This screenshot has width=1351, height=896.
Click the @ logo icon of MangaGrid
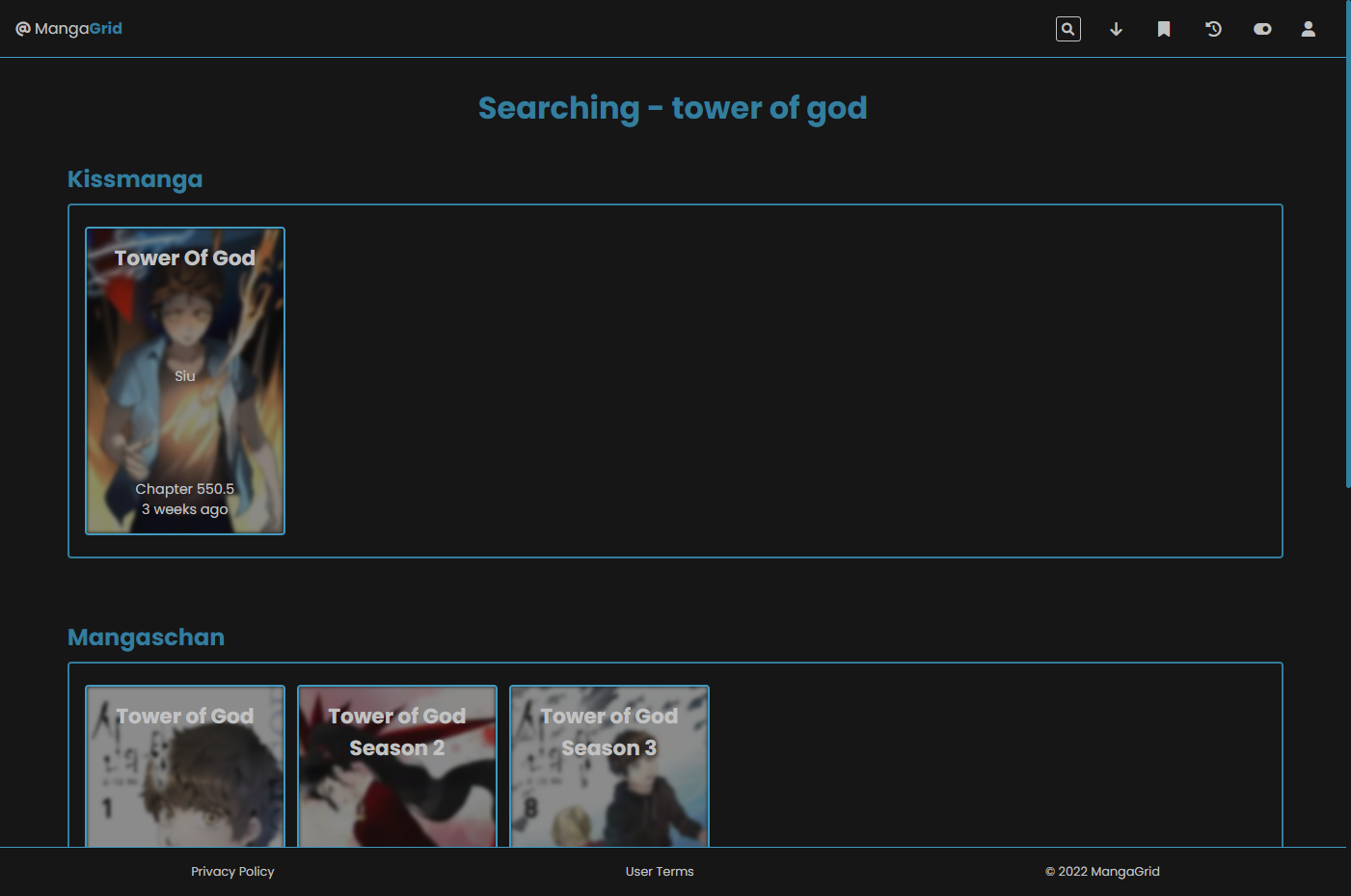tap(21, 28)
